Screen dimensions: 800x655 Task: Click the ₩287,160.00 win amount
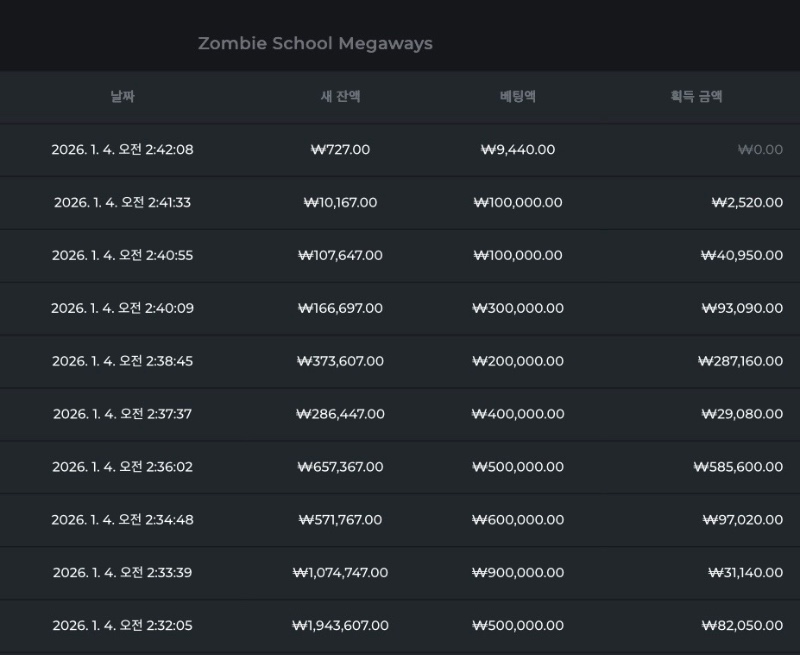740,361
